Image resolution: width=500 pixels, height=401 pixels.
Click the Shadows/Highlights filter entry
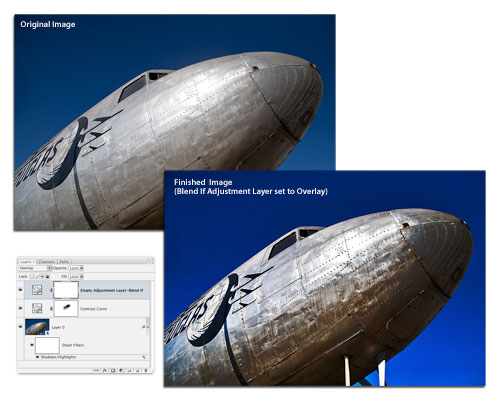[58, 357]
